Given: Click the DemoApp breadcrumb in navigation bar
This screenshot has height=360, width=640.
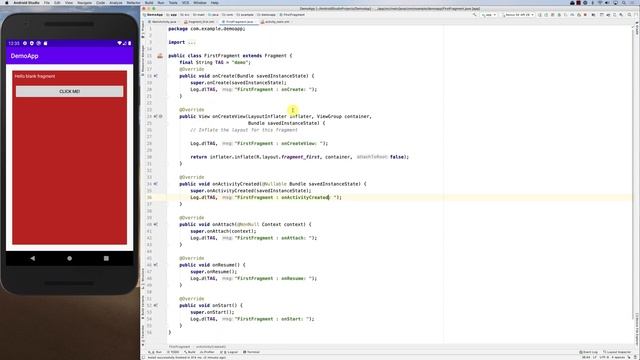Looking at the screenshot, I should (154, 15).
